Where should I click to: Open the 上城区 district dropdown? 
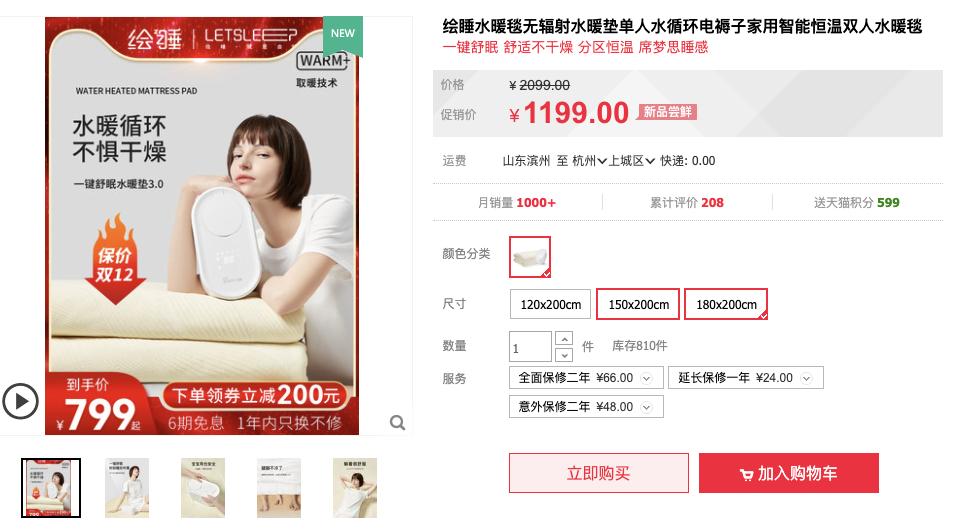coord(631,161)
